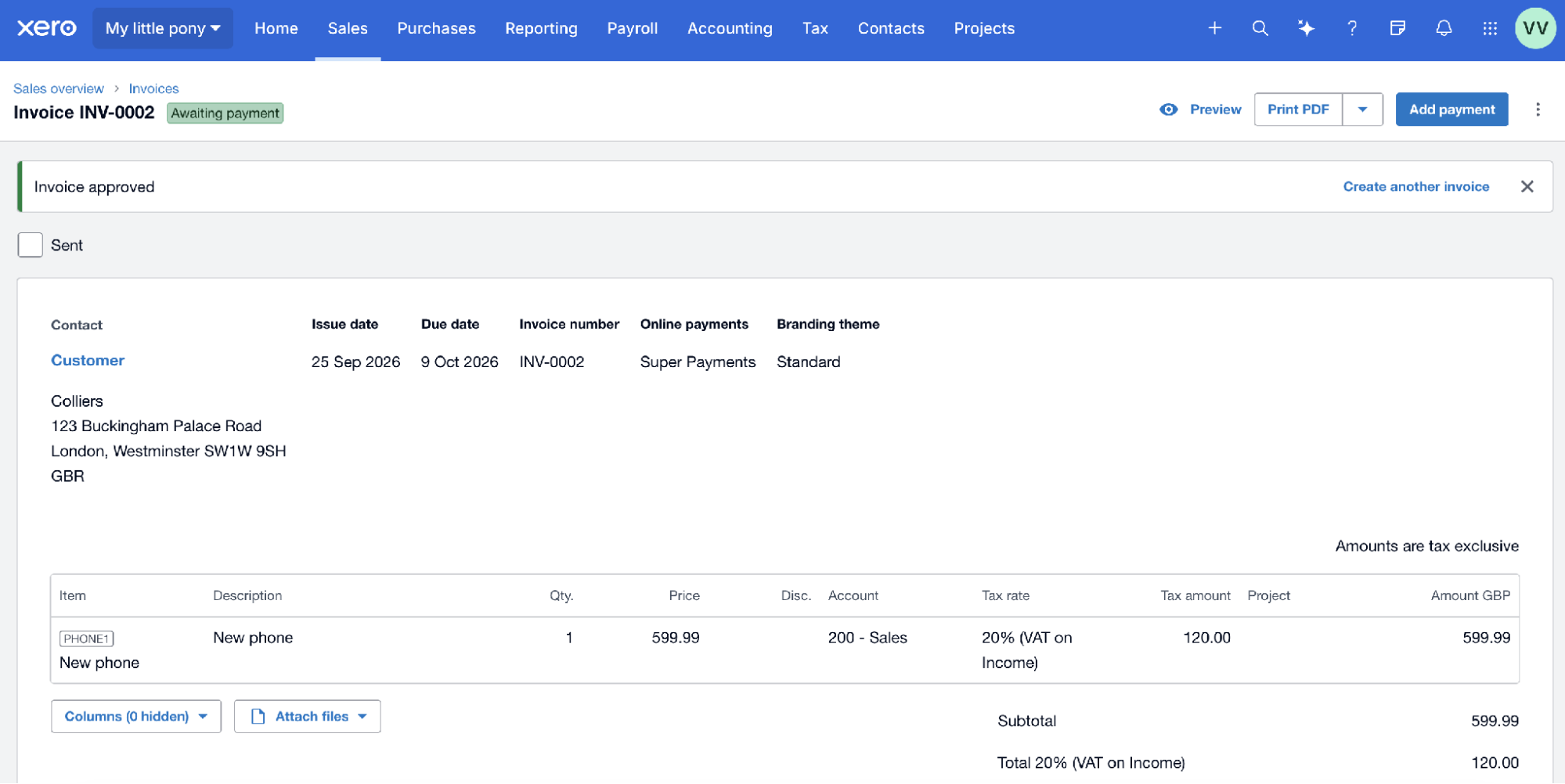This screenshot has height=784, width=1565.
Task: Open the Sales menu
Action: [348, 28]
